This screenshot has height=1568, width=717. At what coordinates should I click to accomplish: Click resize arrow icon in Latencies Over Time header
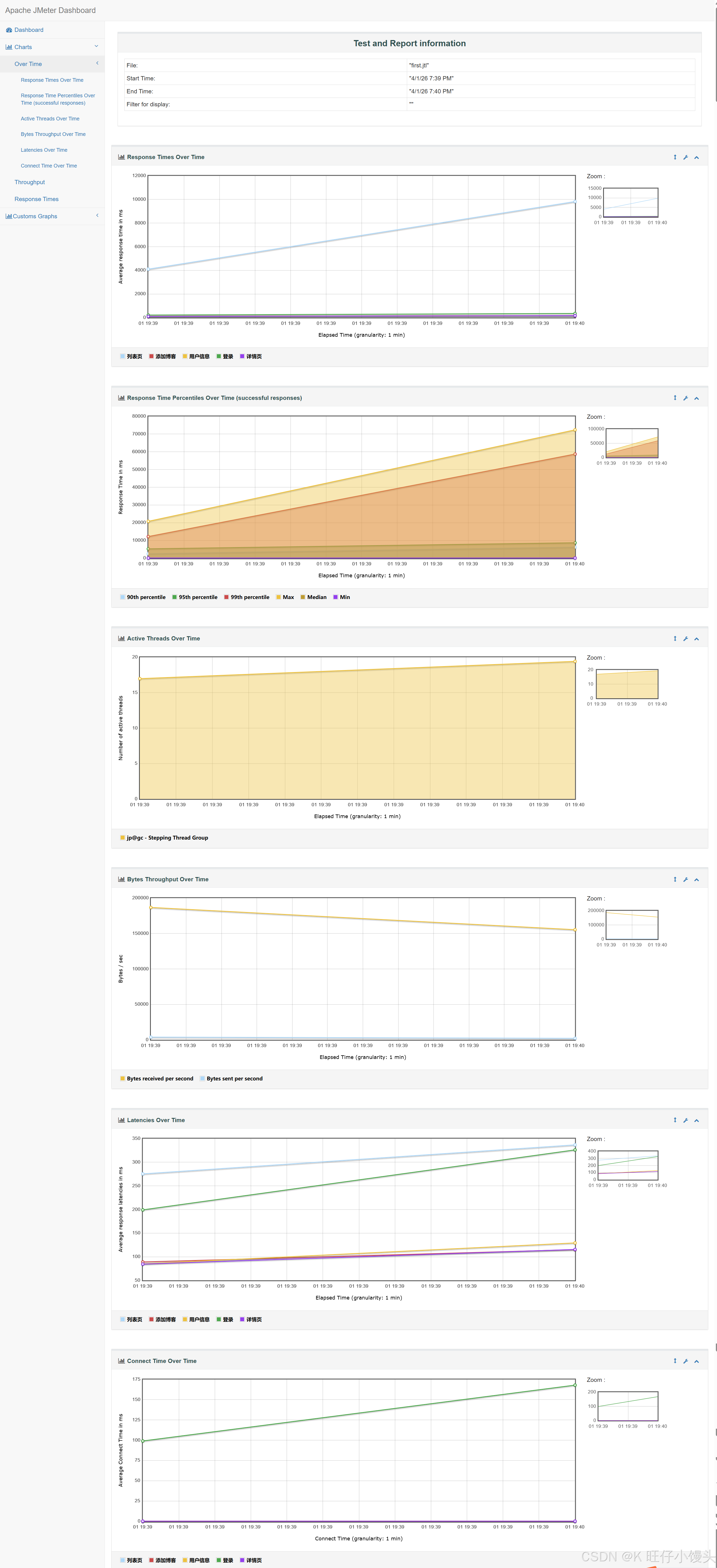pyautogui.click(x=675, y=1120)
